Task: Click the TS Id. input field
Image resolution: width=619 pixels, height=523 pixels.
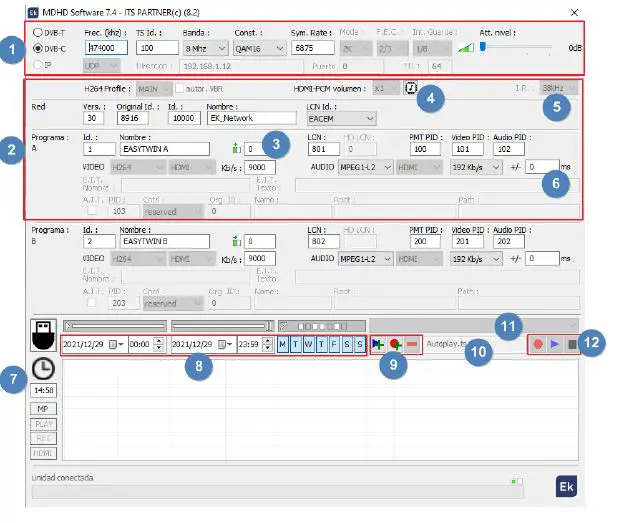Action: pos(157,48)
